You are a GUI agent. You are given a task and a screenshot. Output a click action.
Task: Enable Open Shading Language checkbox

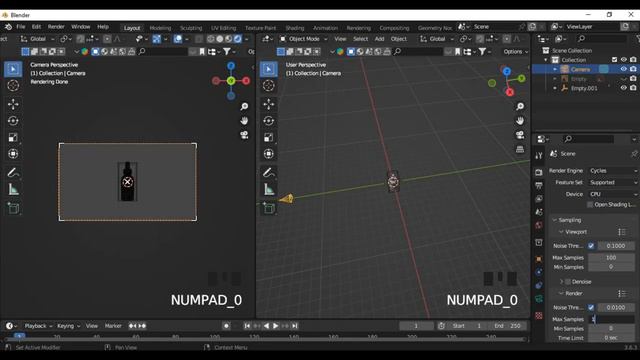[590, 204]
